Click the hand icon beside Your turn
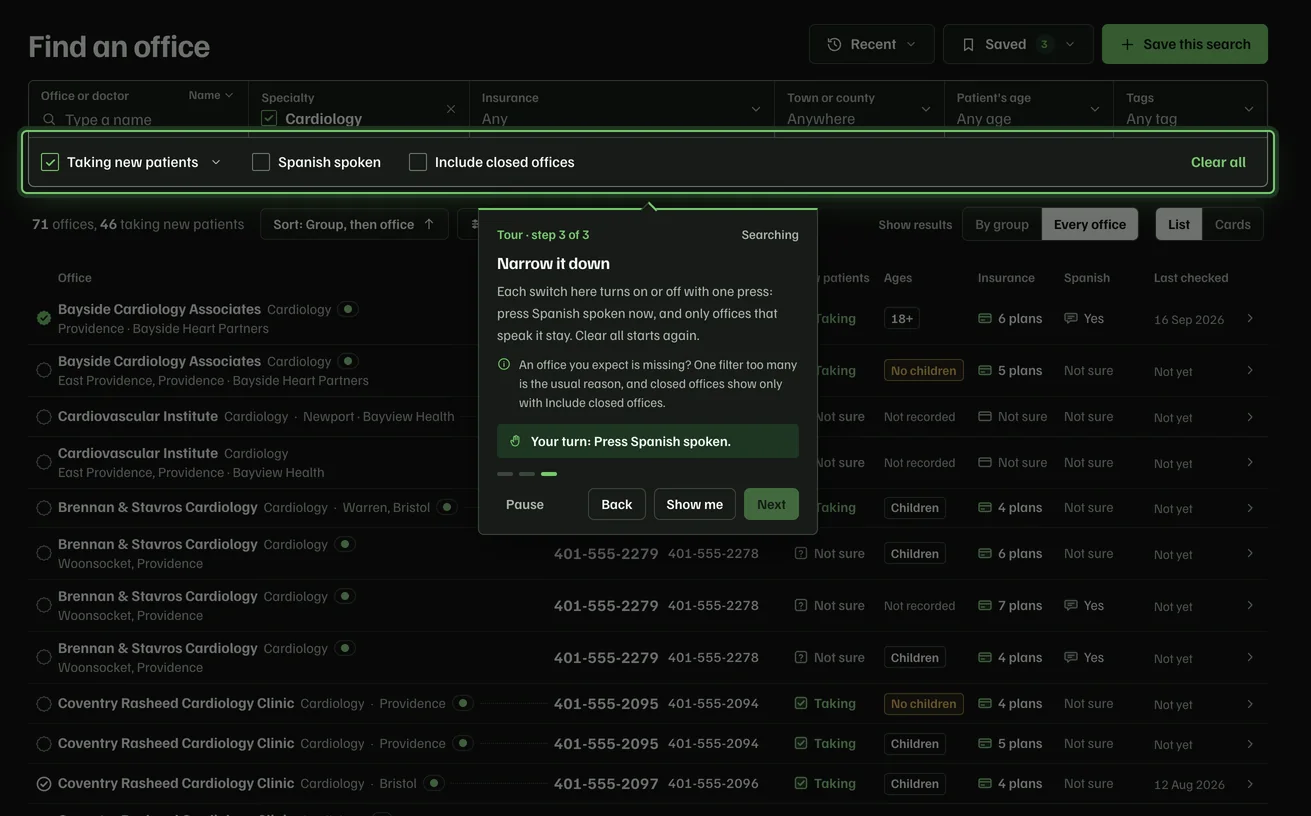Image resolution: width=1311 pixels, height=816 pixels. [x=515, y=441]
